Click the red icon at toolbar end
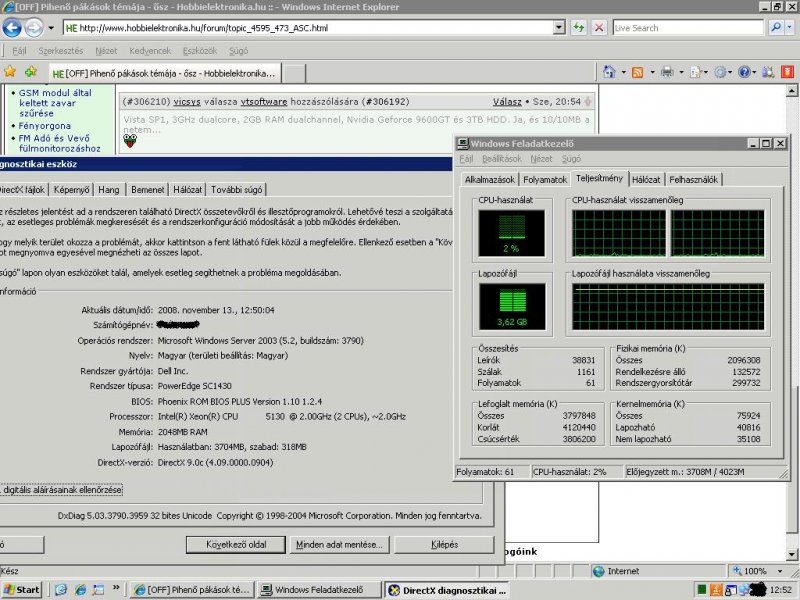 (788, 71)
